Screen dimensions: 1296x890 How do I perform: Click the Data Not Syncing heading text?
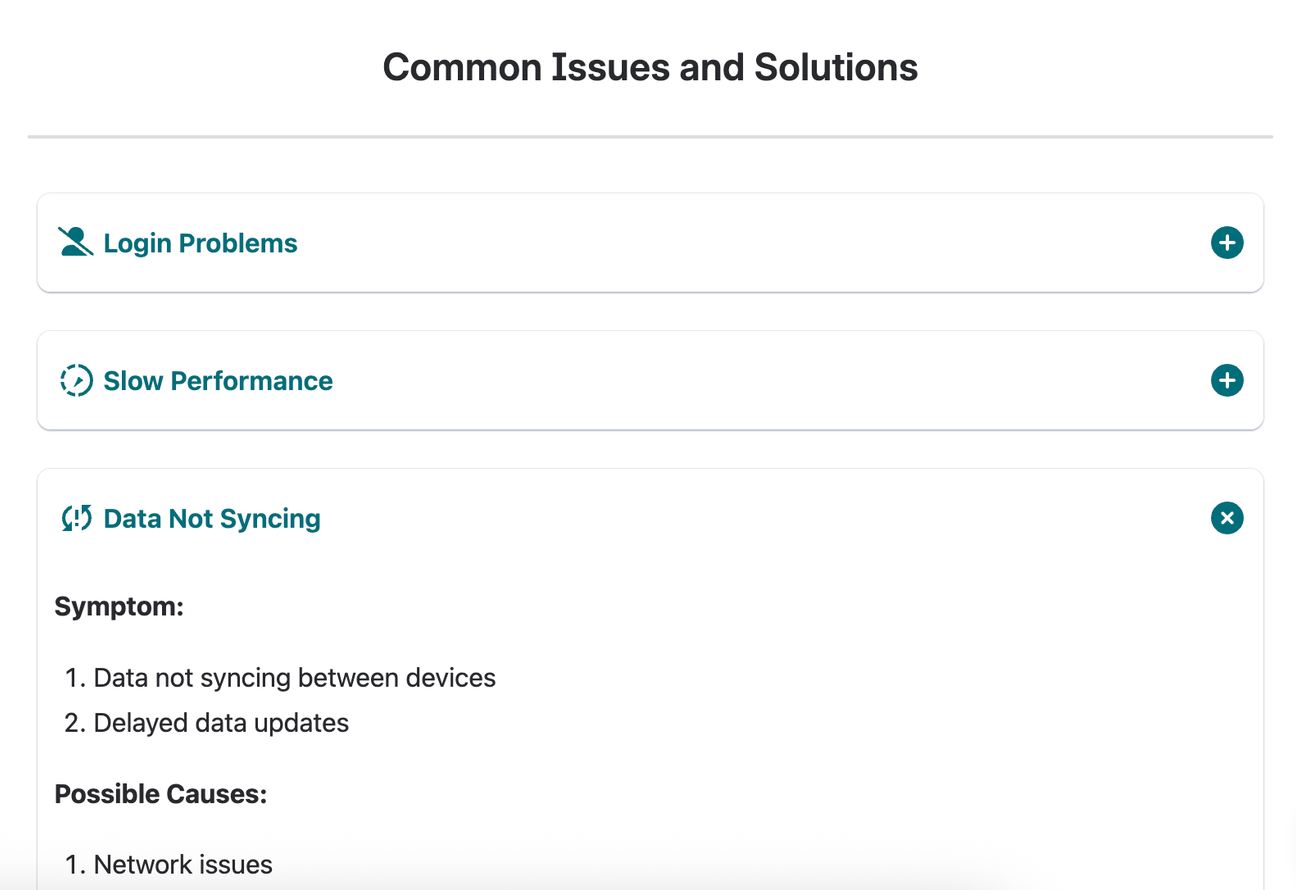pos(211,518)
